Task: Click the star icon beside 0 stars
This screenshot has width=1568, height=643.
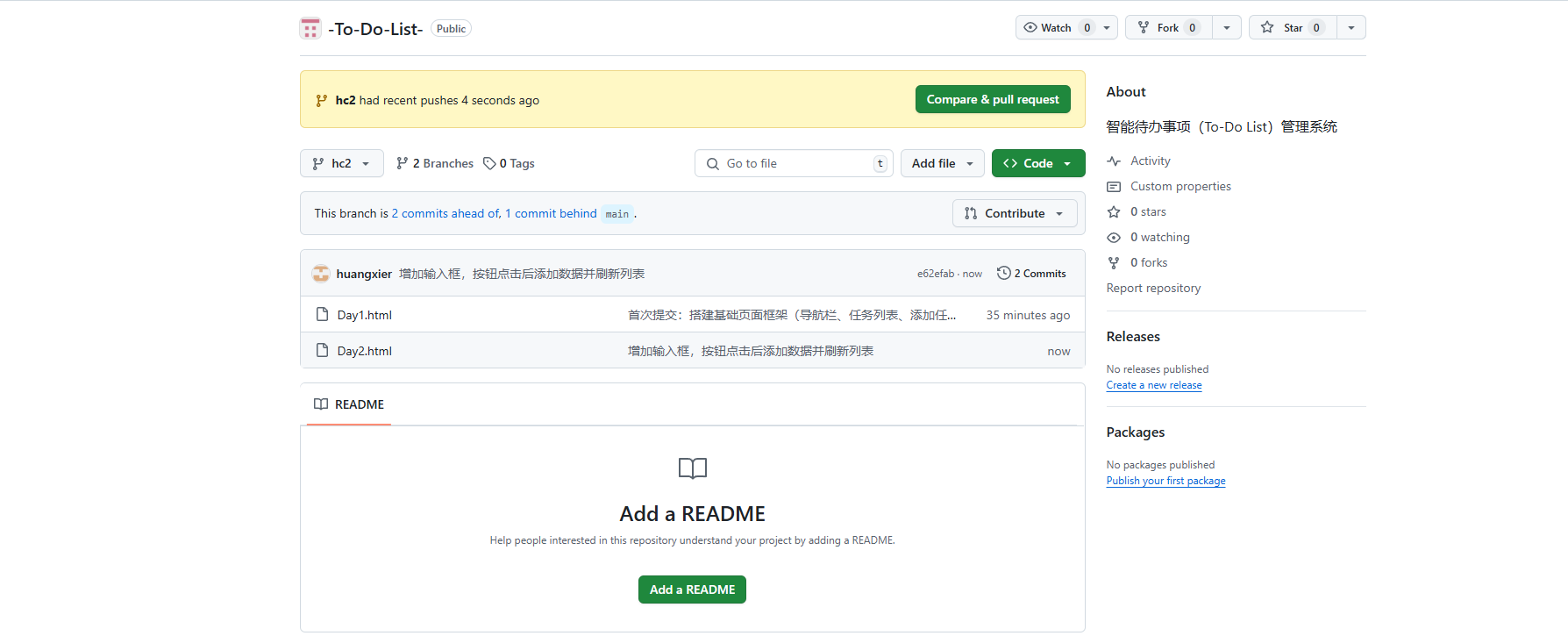Action: click(x=1114, y=212)
